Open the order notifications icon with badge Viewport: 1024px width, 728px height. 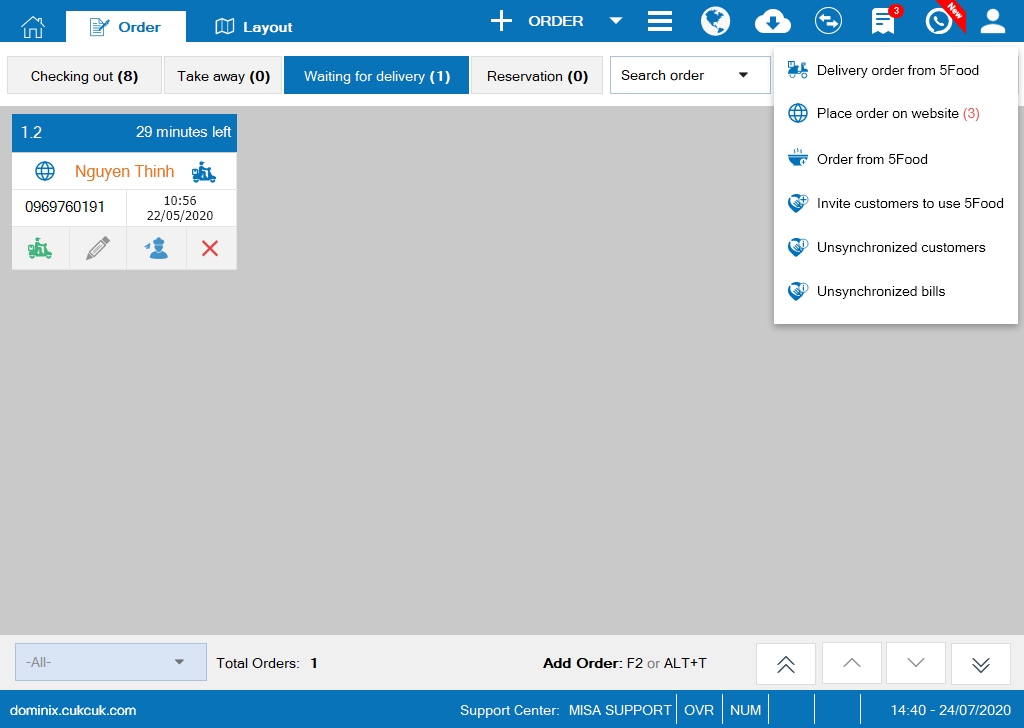coord(883,21)
